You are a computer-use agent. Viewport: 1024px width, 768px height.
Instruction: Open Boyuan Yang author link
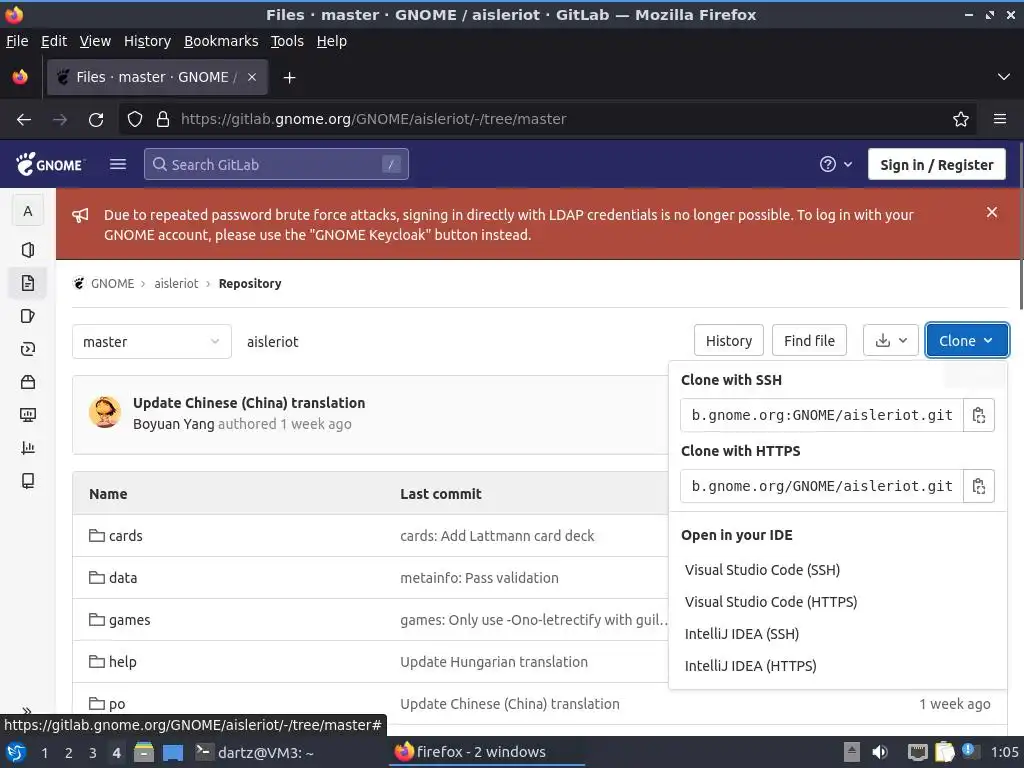(x=174, y=424)
